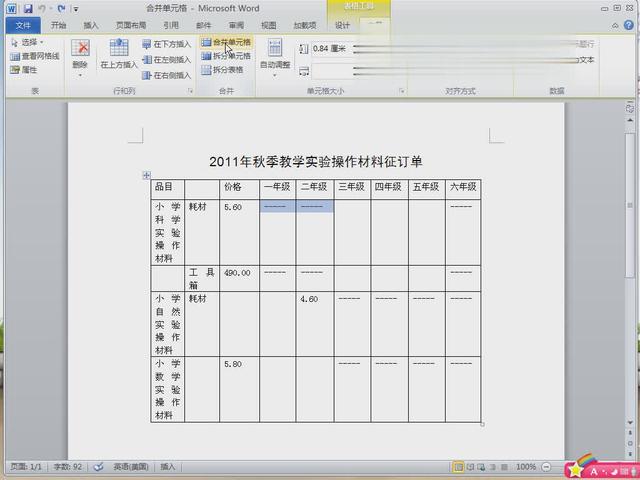This screenshot has height=480, width=640.
Task: Open the 删除 (Delete) table dropdown
Action: click(80, 58)
